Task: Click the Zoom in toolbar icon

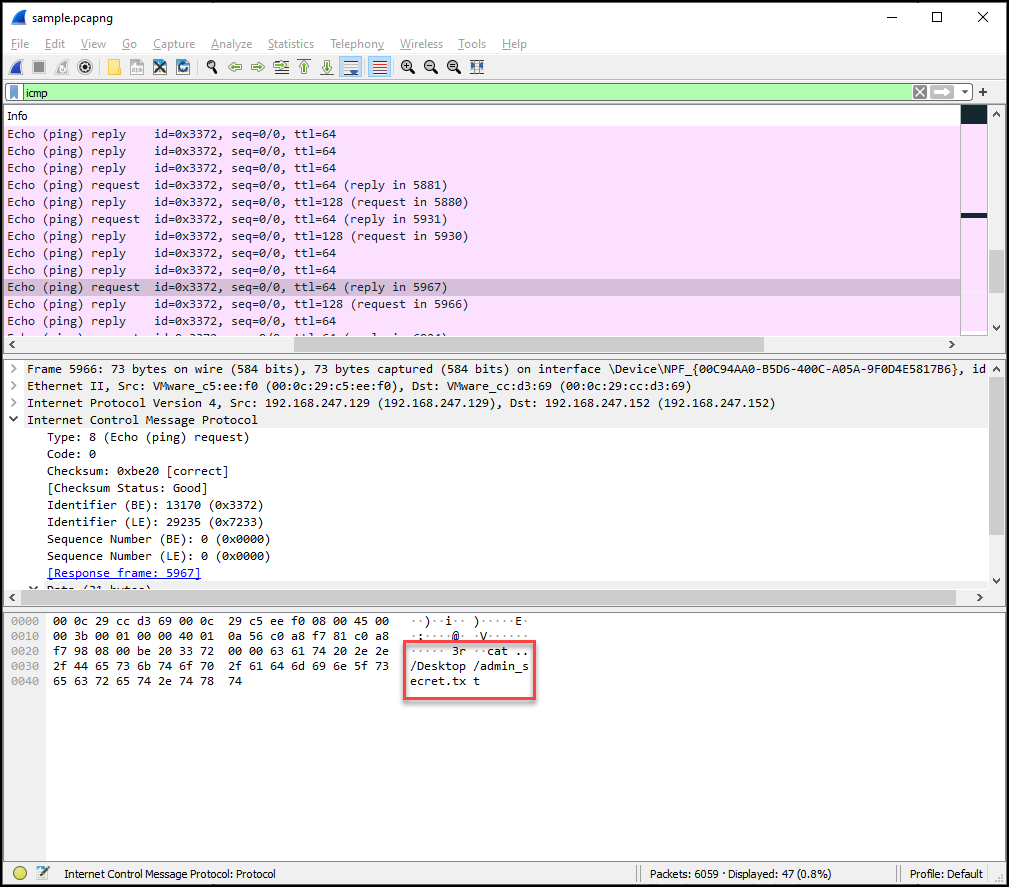Action: point(408,67)
